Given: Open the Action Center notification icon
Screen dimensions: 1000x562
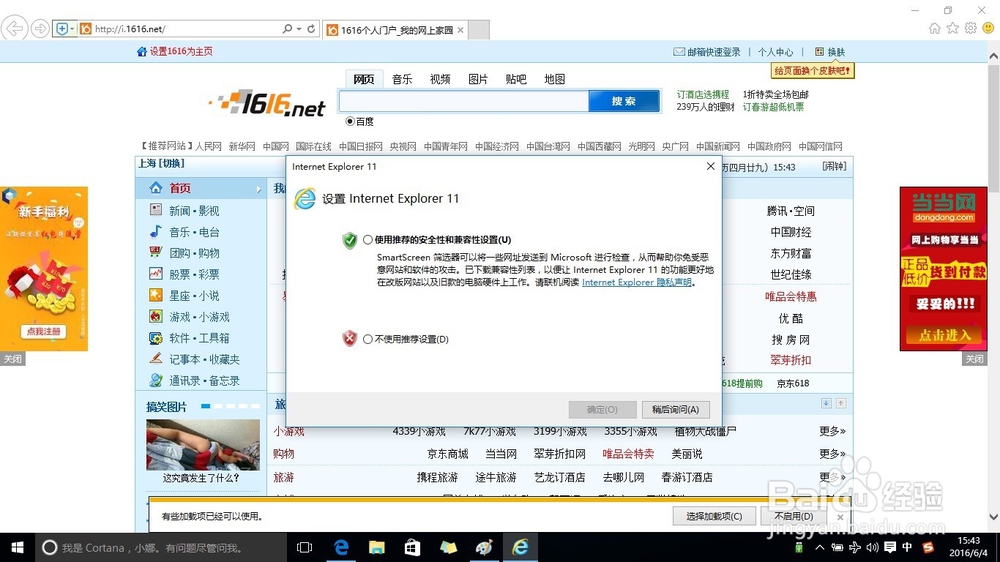Looking at the screenshot, I should [890, 547].
